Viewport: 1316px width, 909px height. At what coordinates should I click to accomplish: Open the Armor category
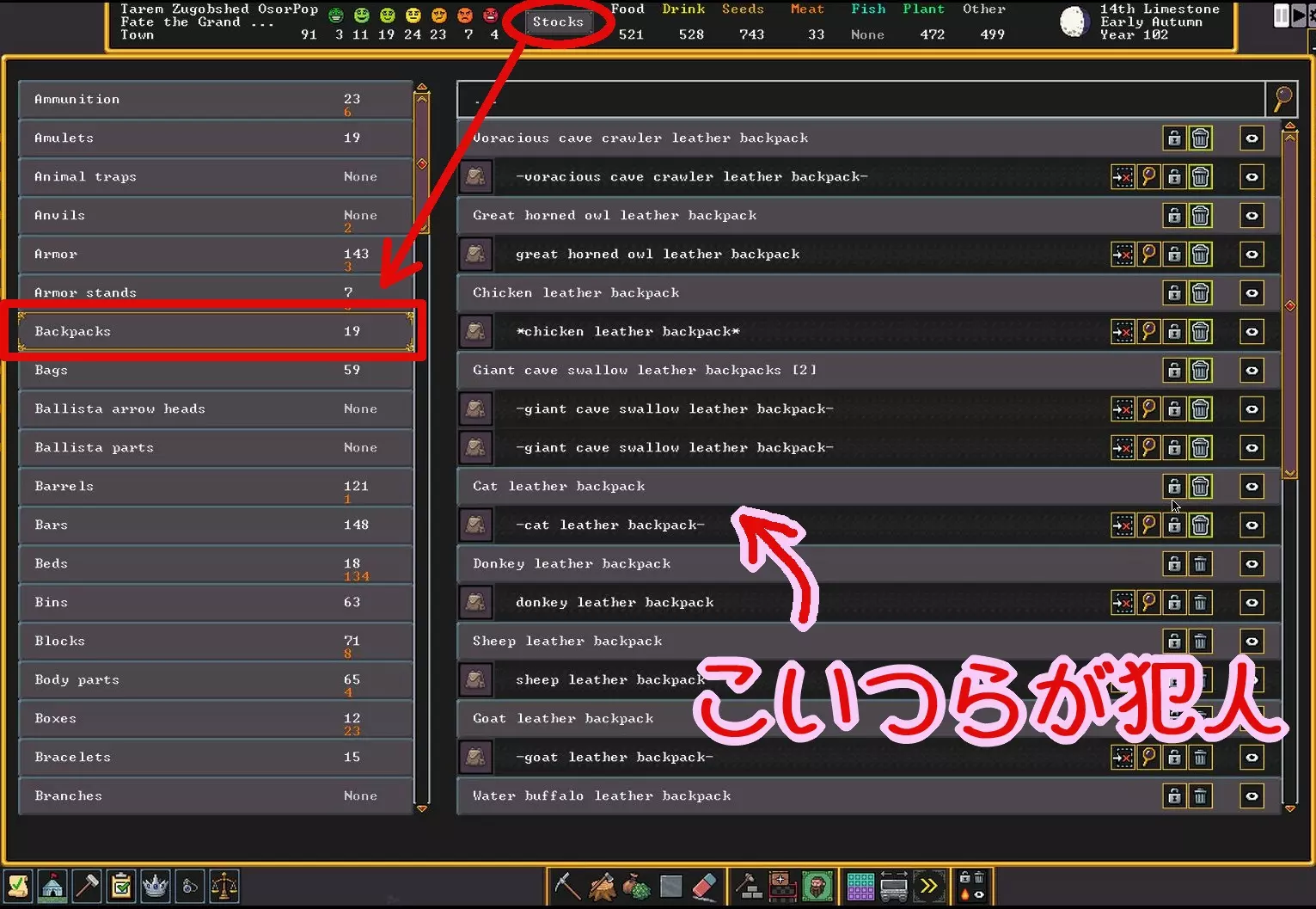(x=216, y=255)
